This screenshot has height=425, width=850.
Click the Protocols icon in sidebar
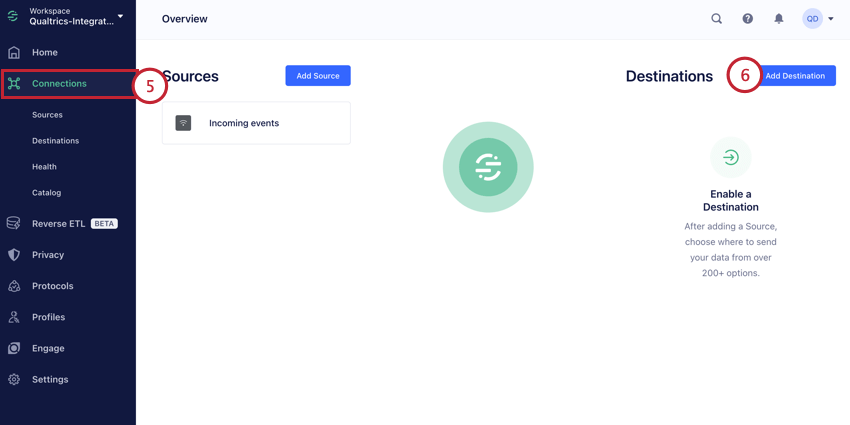[x=14, y=286]
